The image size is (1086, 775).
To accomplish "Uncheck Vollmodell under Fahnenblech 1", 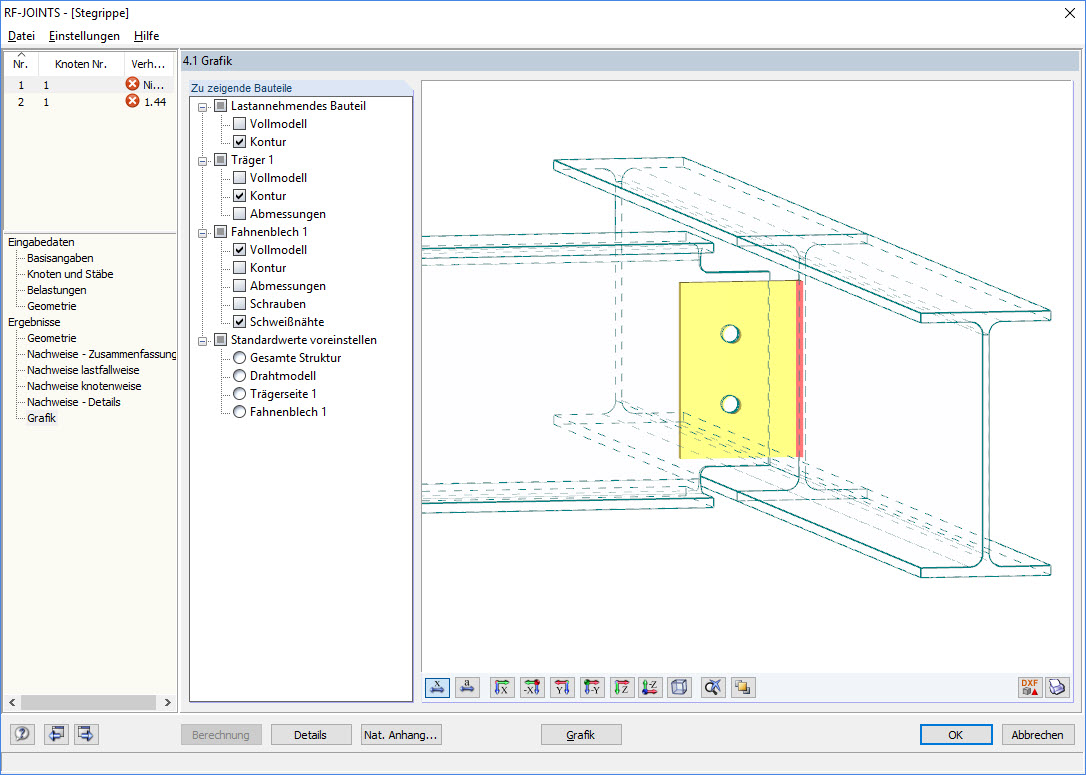I will coord(240,250).
